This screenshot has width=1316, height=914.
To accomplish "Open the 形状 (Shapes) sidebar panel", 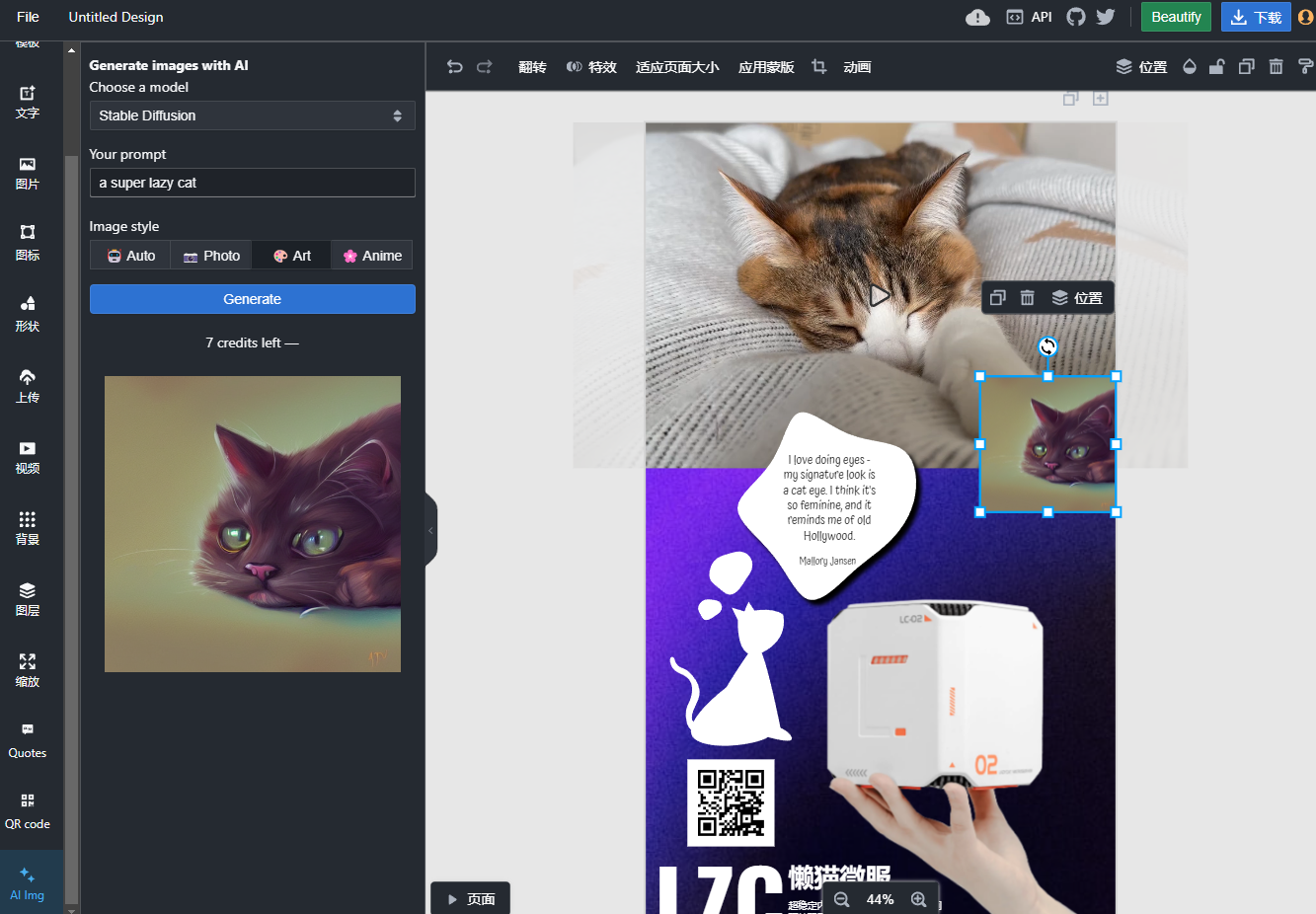I will click(x=28, y=315).
